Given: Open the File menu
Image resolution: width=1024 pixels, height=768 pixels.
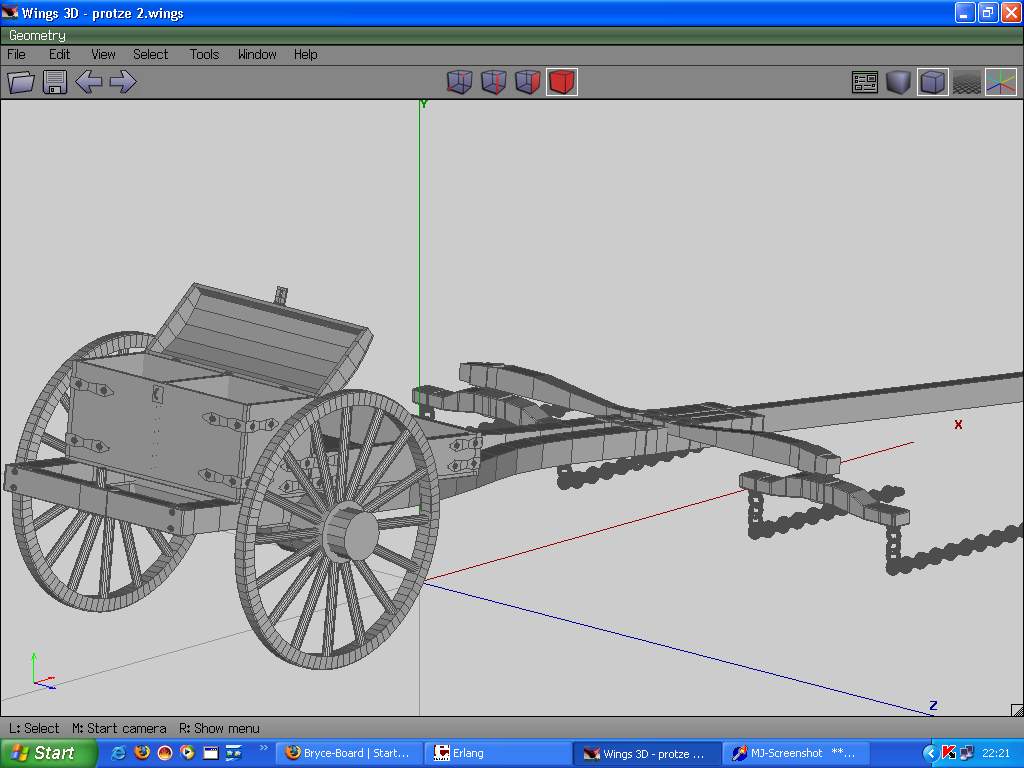Looking at the screenshot, I should click(17, 54).
